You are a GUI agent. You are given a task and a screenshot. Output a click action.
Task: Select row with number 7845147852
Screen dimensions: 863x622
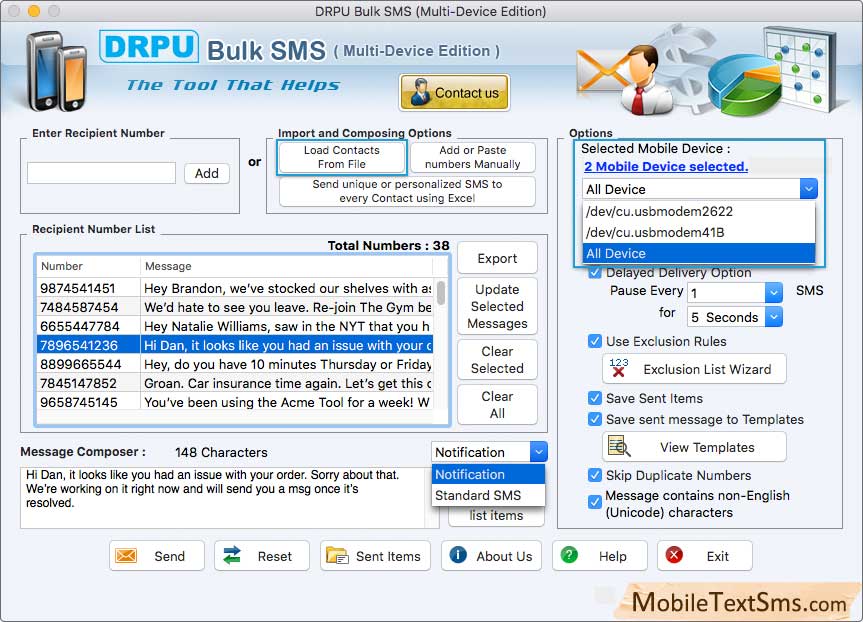click(x=235, y=383)
